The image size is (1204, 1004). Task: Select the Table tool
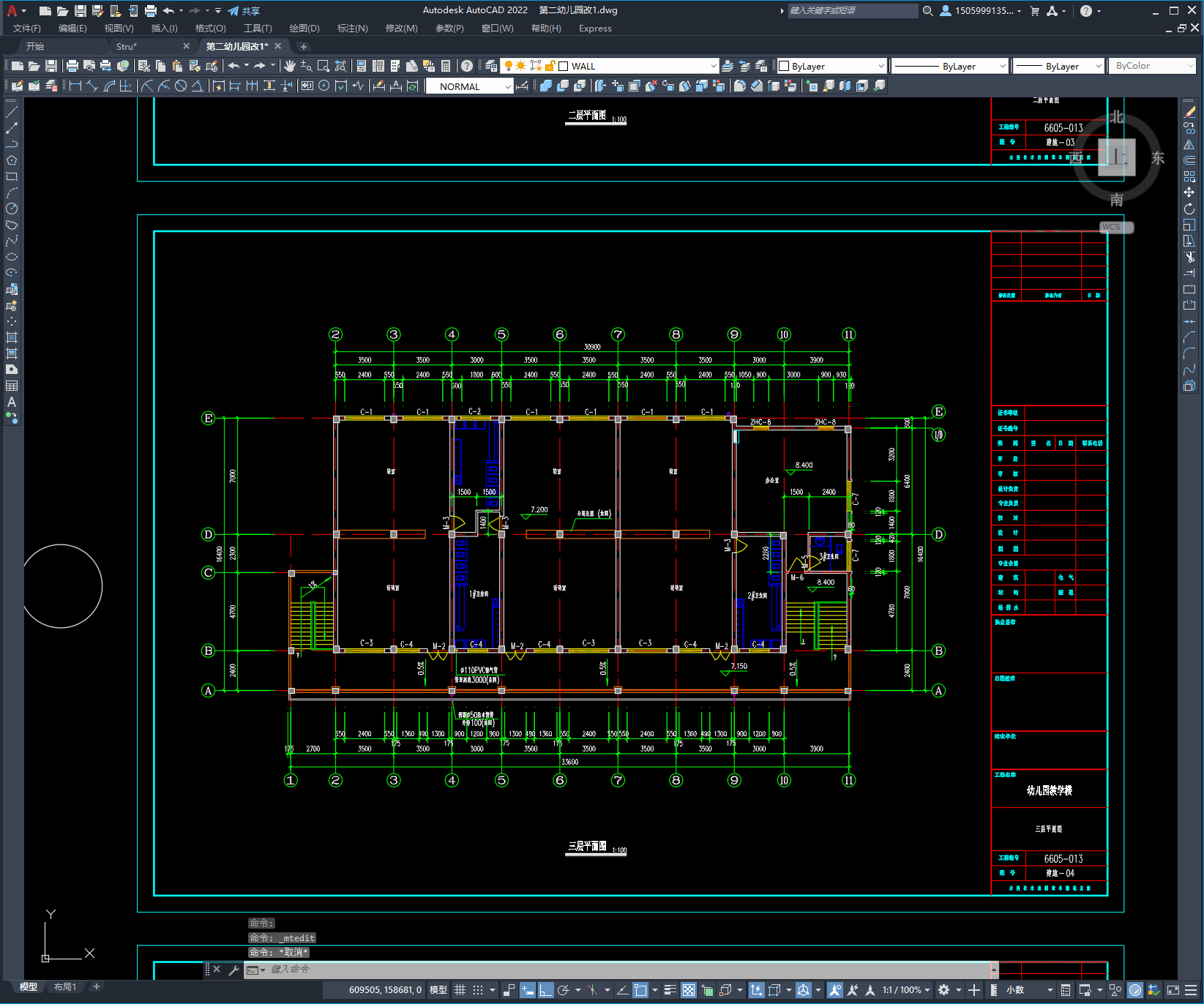pos(12,386)
